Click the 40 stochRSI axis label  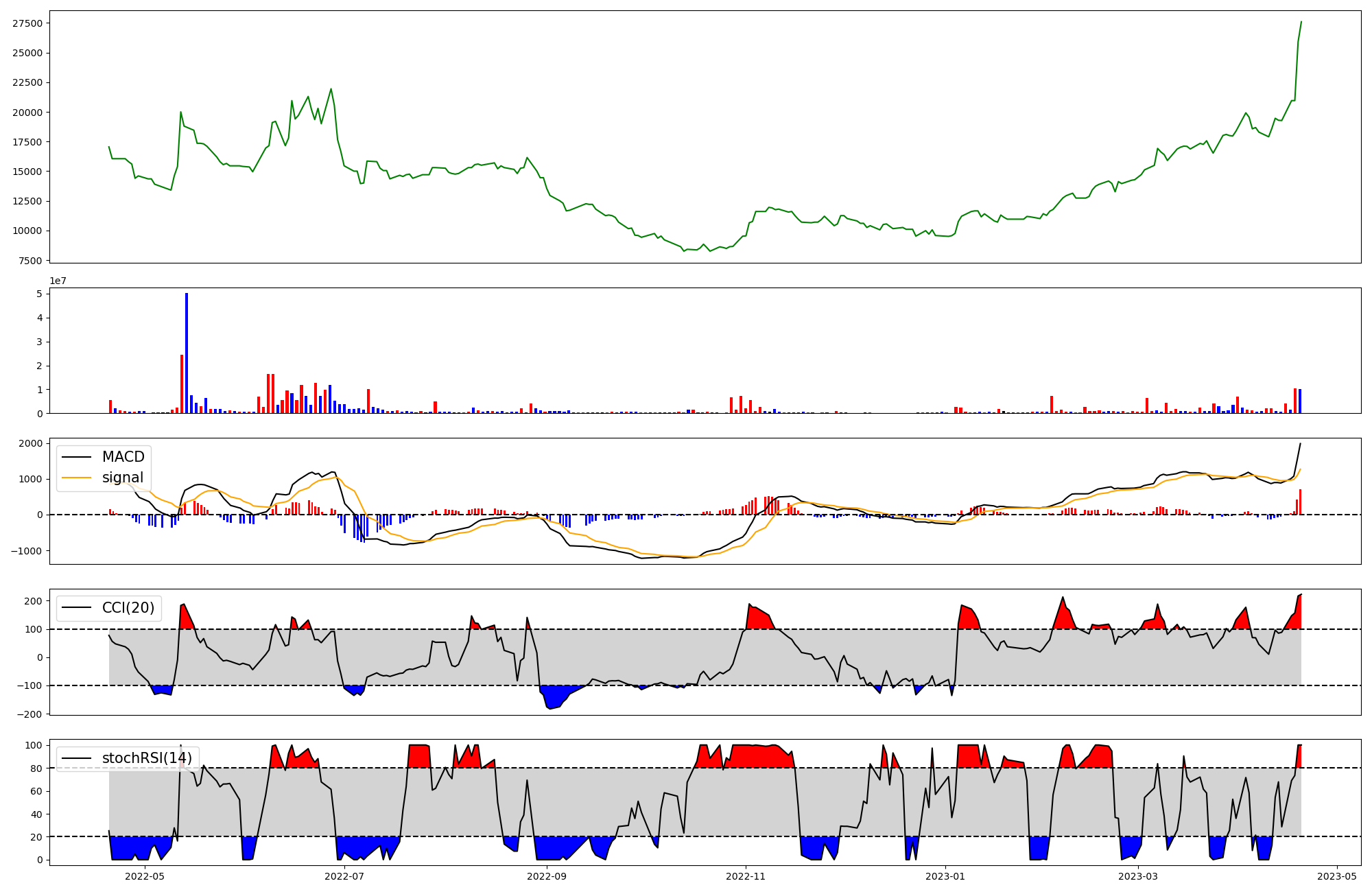point(37,814)
